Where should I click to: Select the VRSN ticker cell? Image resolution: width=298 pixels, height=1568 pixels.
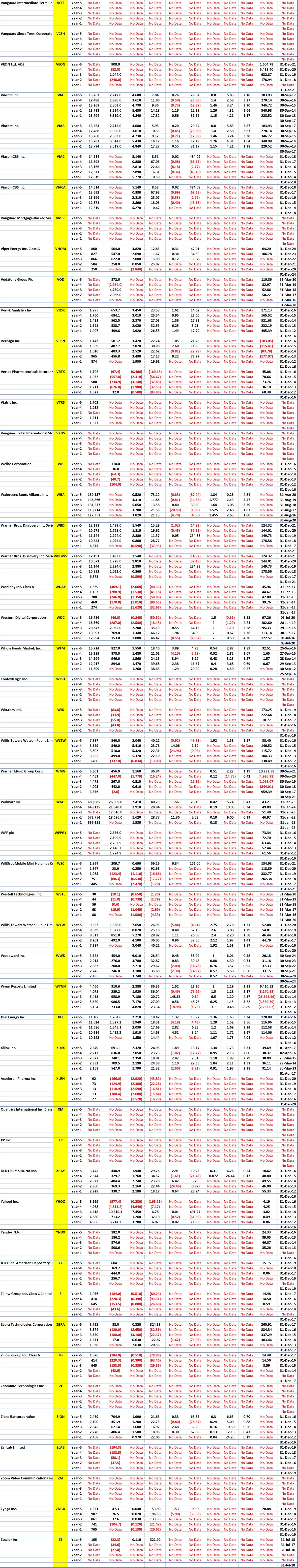[x=61, y=340]
